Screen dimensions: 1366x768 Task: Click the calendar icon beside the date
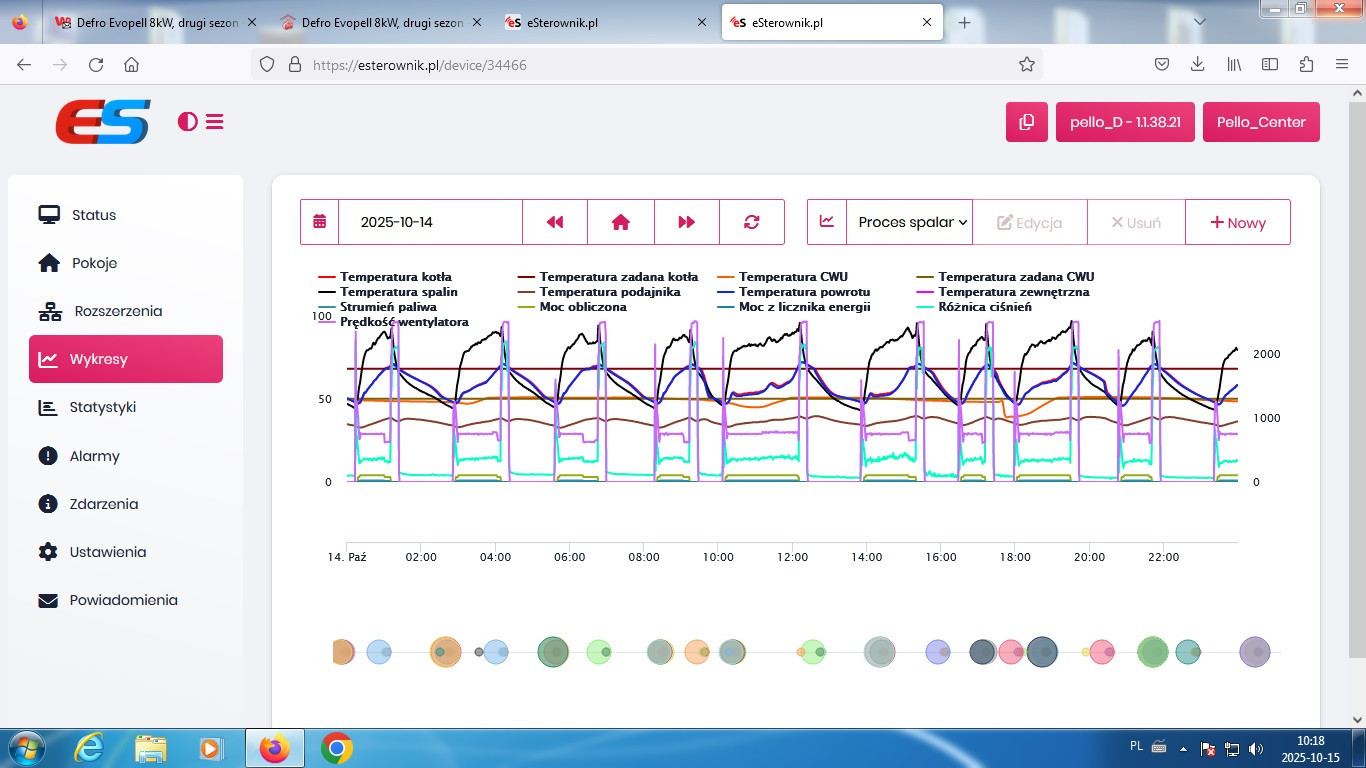pos(319,222)
